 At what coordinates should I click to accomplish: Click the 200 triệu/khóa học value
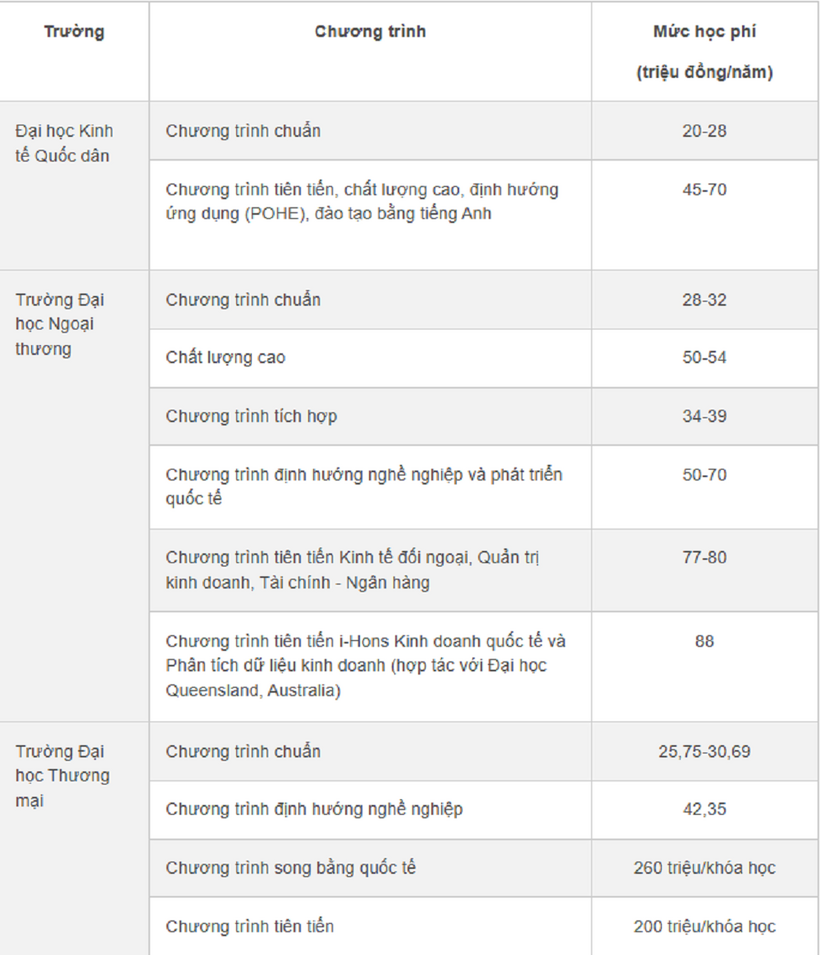(704, 926)
